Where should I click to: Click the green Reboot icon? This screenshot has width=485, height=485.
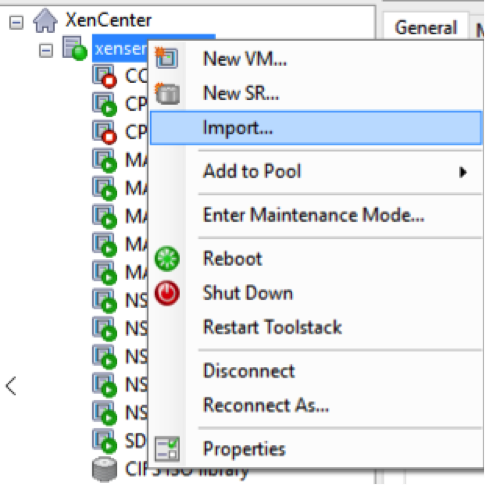[x=167, y=259]
